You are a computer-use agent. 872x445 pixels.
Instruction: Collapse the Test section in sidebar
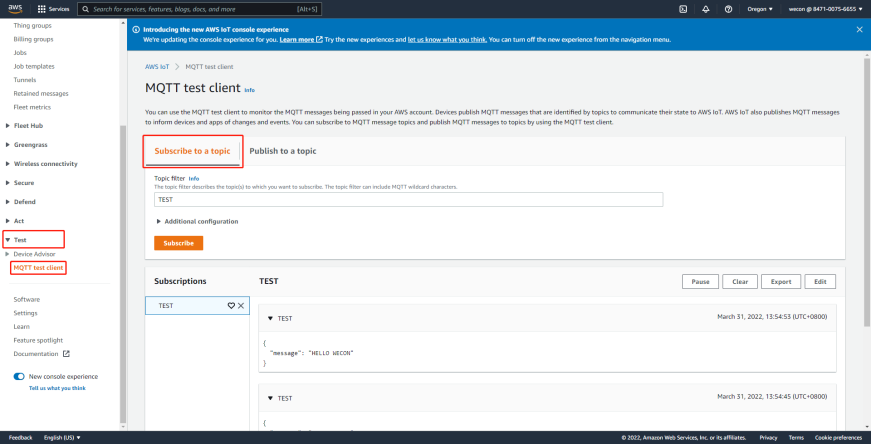click(8, 240)
